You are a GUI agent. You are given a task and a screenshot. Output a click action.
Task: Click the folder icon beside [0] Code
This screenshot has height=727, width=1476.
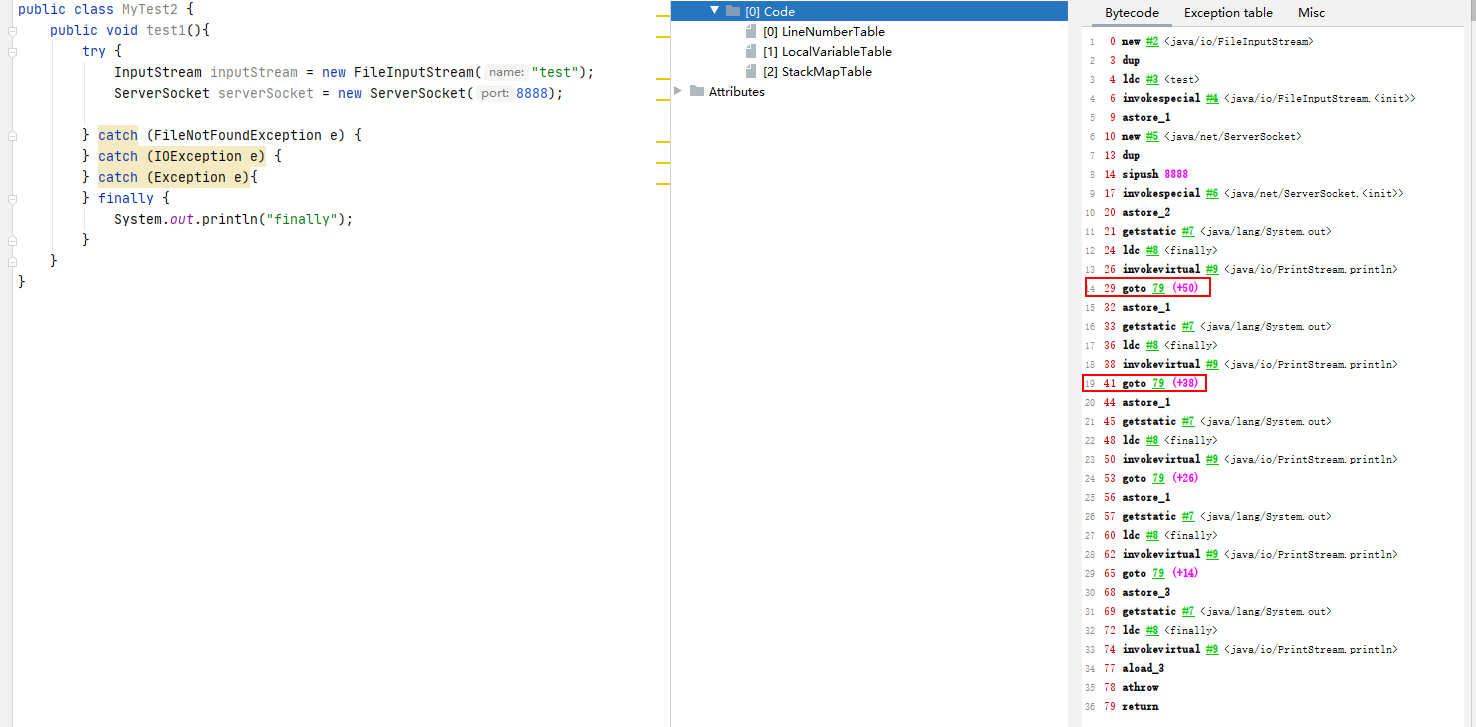[x=733, y=11]
